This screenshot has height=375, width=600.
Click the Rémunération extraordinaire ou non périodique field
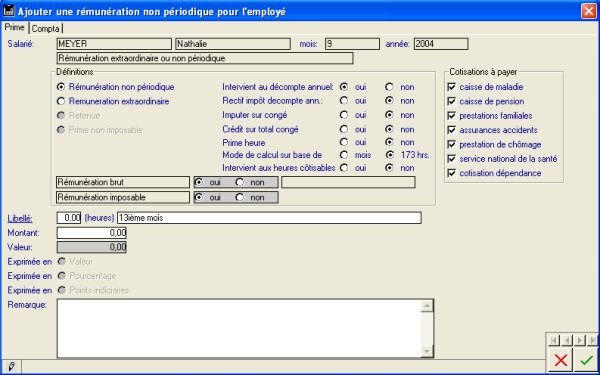205,59
